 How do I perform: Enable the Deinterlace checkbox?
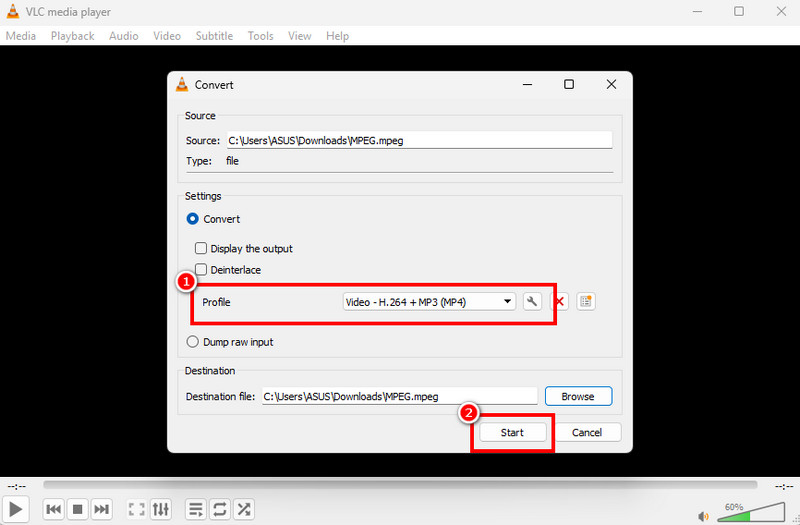[201, 269]
